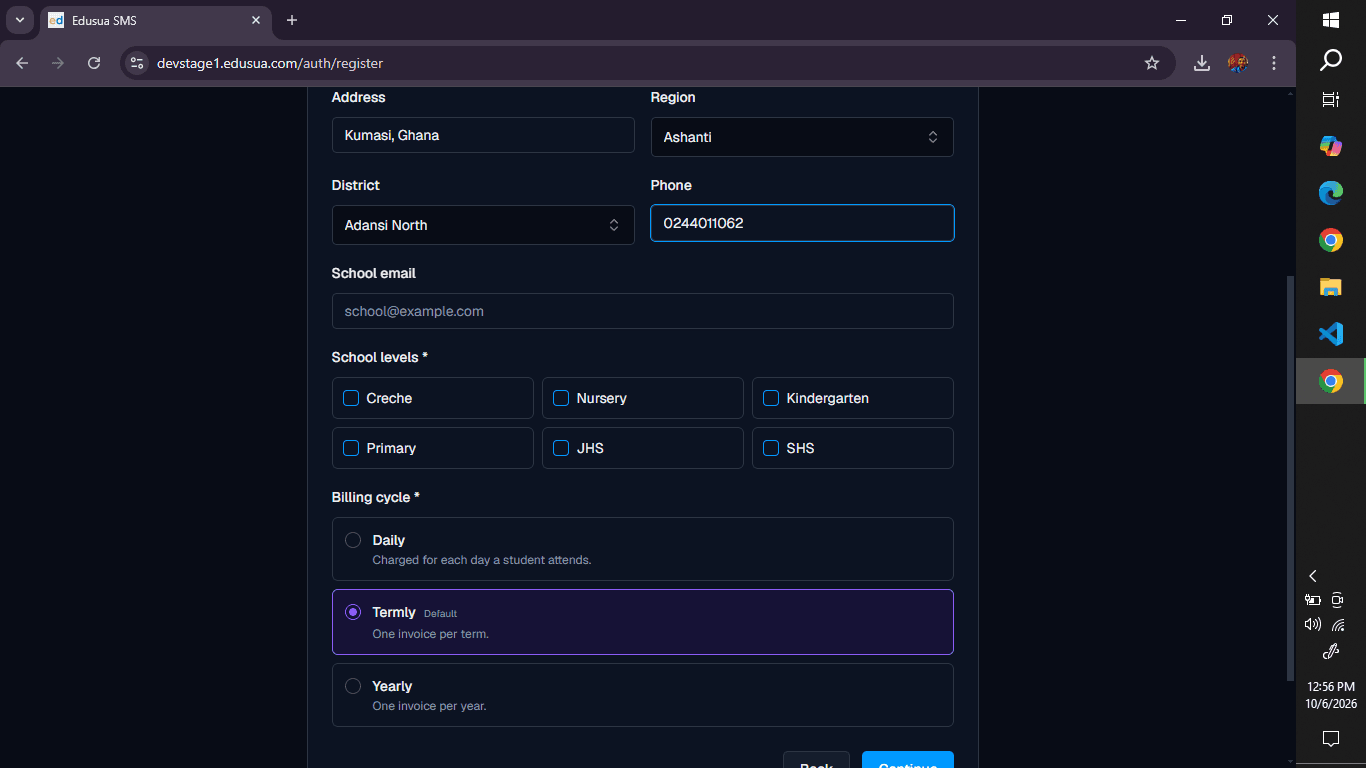Select the Termly billing cycle
The width and height of the screenshot is (1366, 768).
(643, 622)
